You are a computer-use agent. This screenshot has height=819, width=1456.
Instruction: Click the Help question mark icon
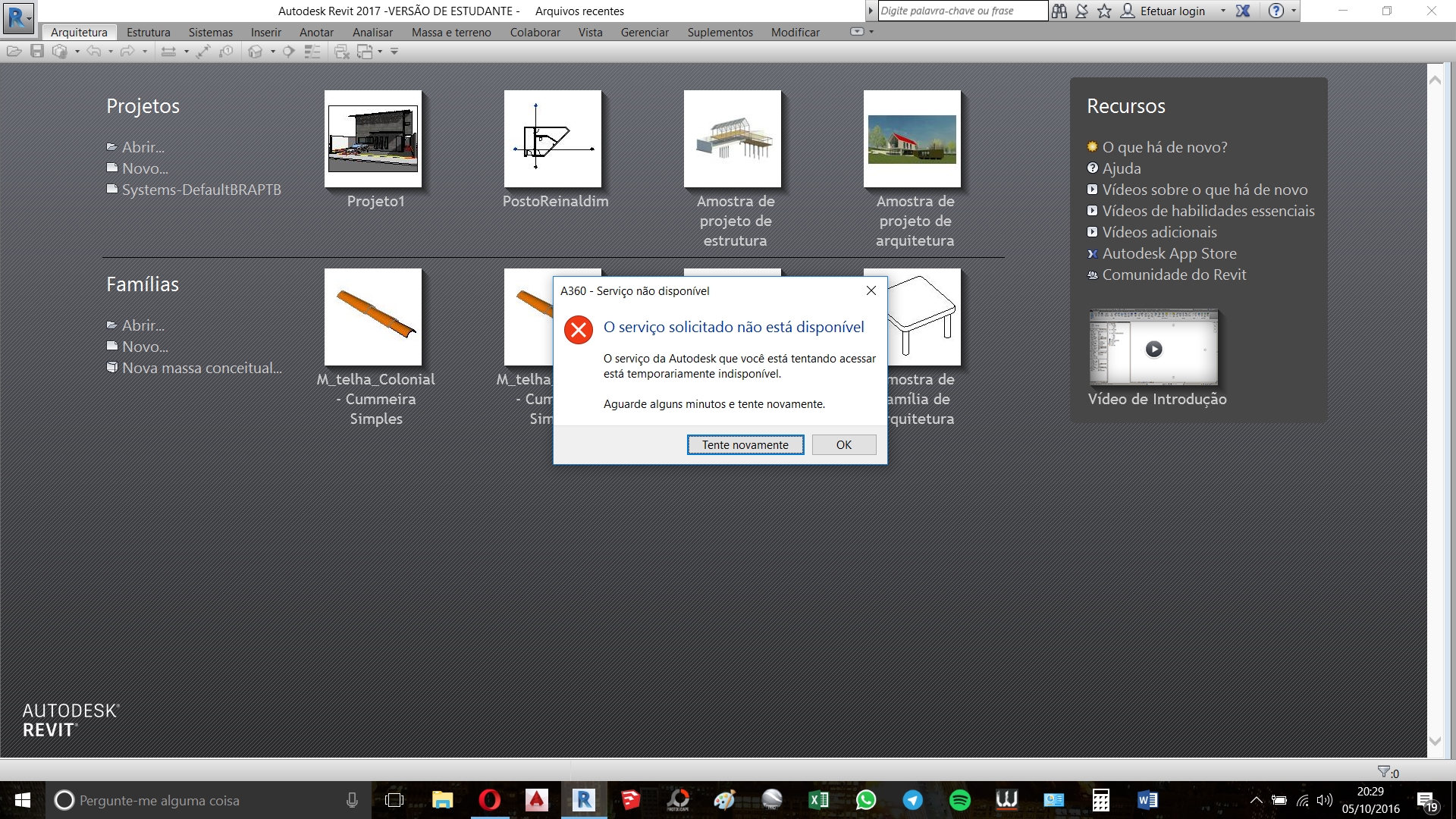pos(1276,11)
